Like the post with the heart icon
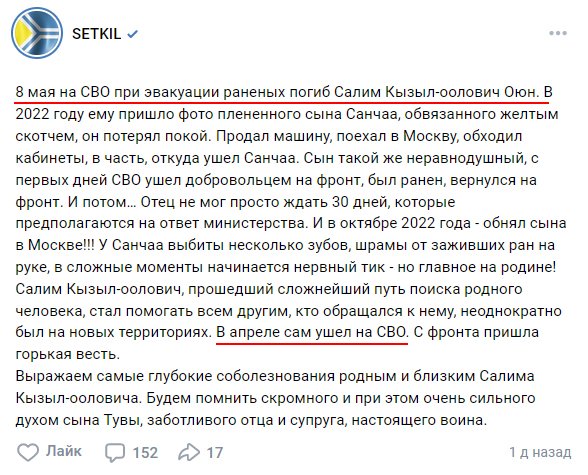Viewport: 588px width, 475px height. (28, 452)
